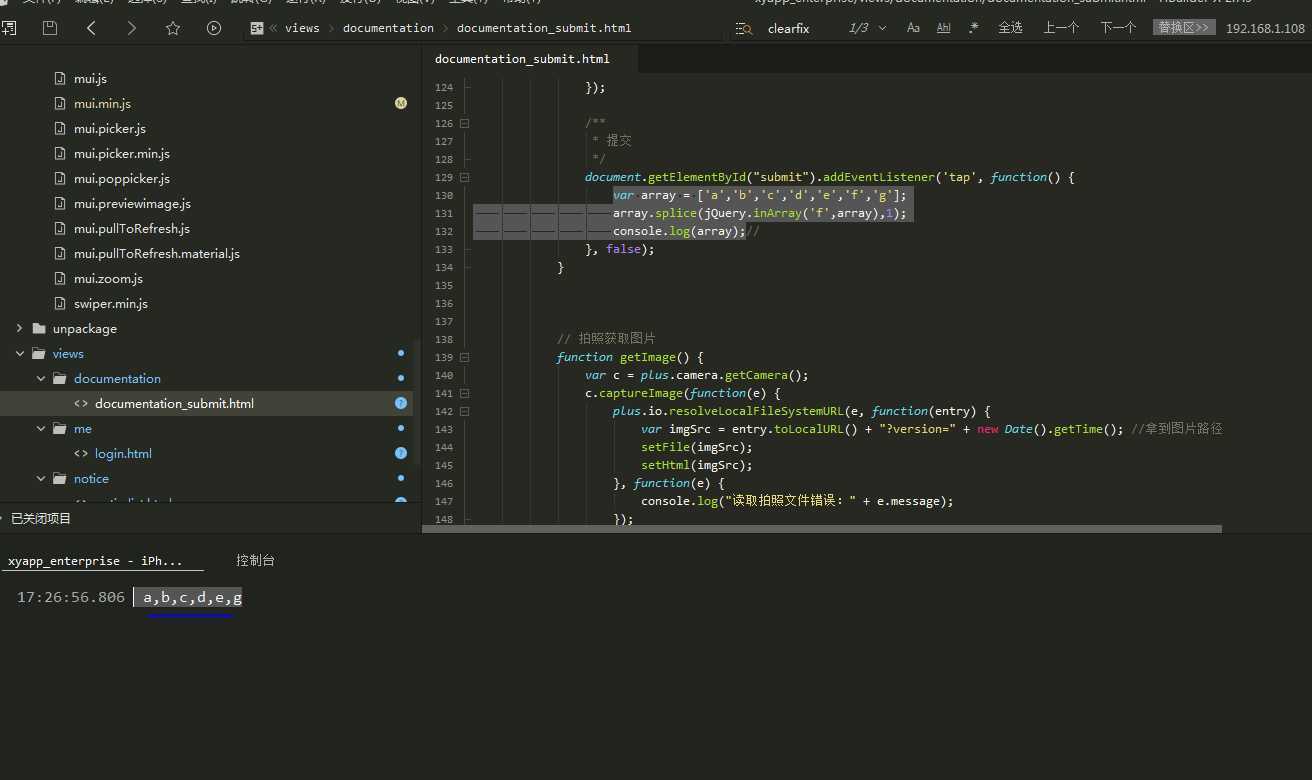Fold code at line 142
Image resolution: width=1312 pixels, height=780 pixels.
pos(464,411)
